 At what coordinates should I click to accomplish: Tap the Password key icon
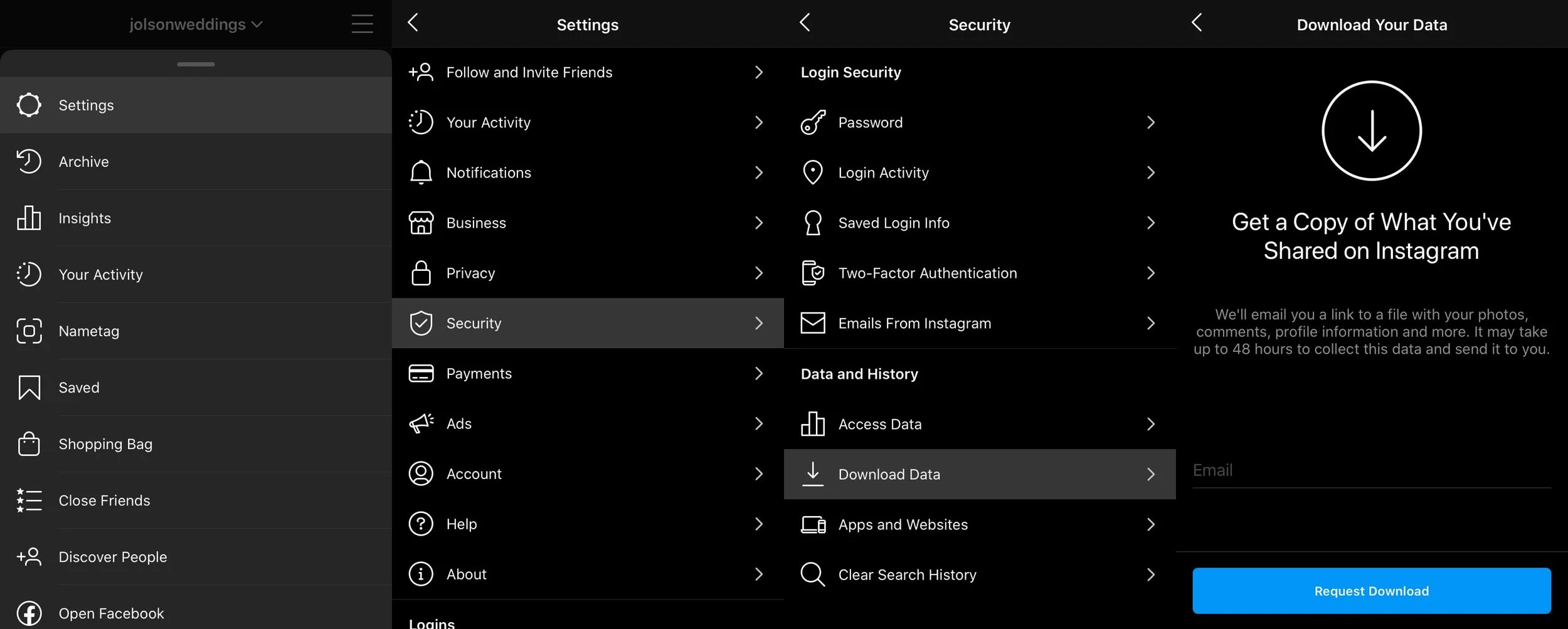pos(813,122)
